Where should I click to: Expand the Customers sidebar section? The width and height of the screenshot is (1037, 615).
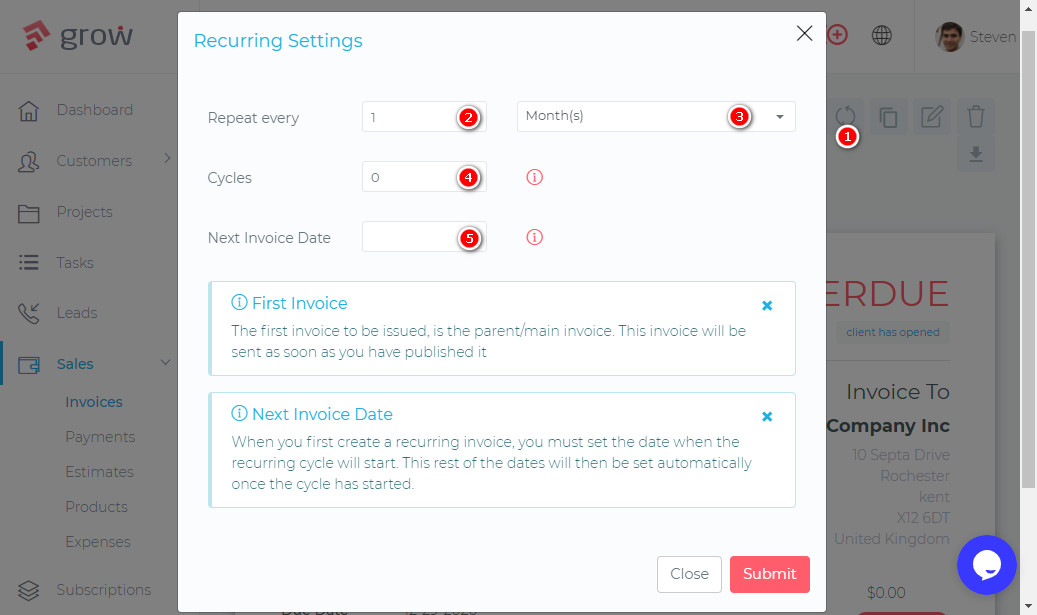tap(96, 160)
